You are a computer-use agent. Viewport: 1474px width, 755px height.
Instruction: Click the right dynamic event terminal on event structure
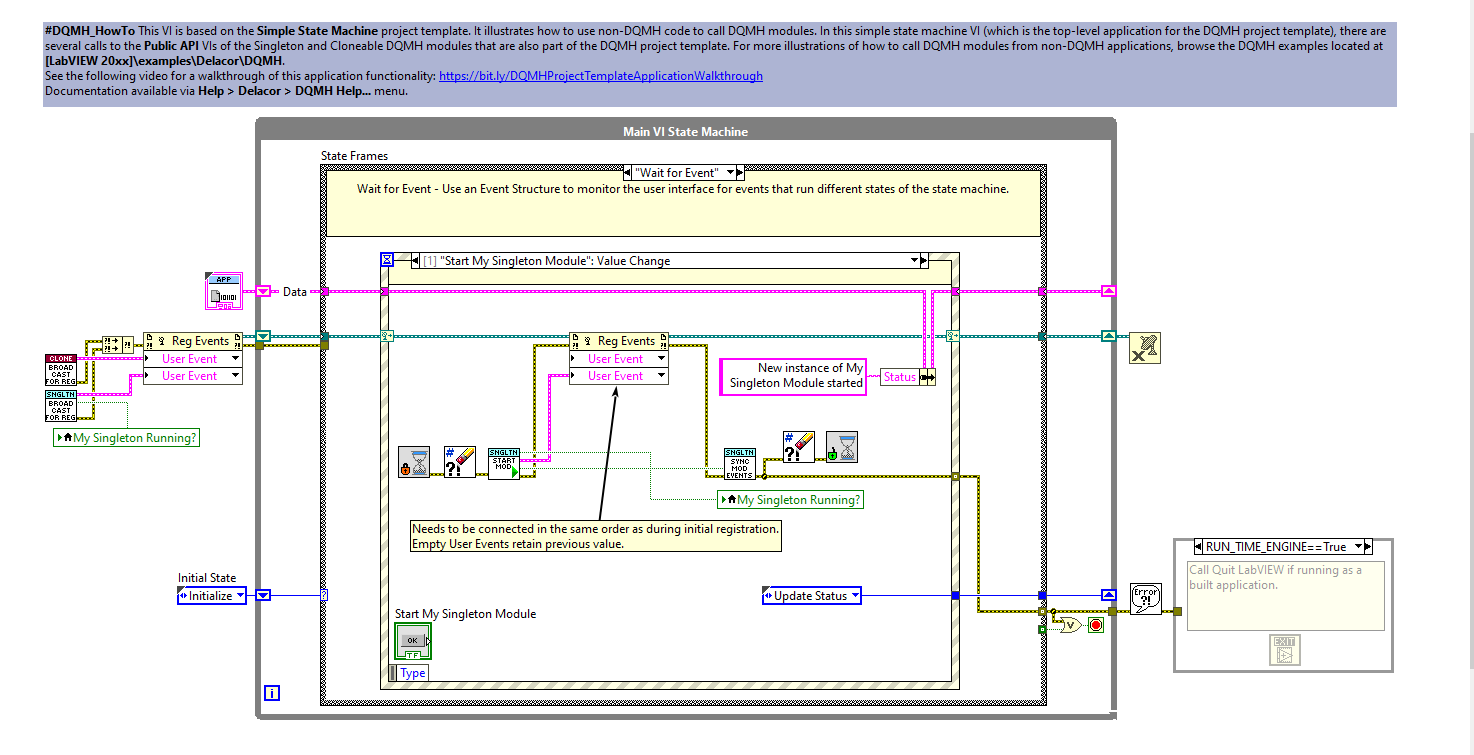click(952, 336)
